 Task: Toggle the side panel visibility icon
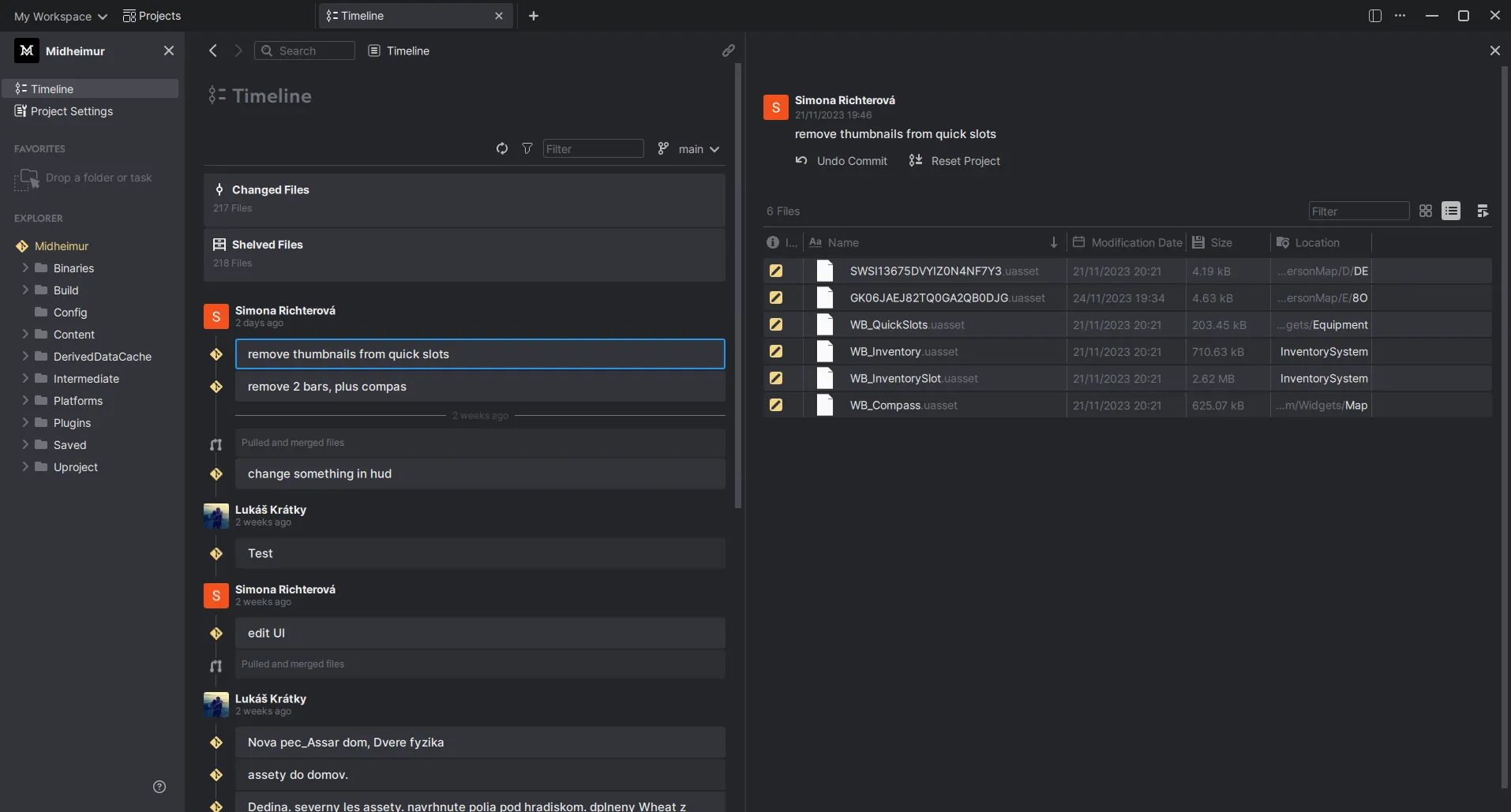point(1376,15)
